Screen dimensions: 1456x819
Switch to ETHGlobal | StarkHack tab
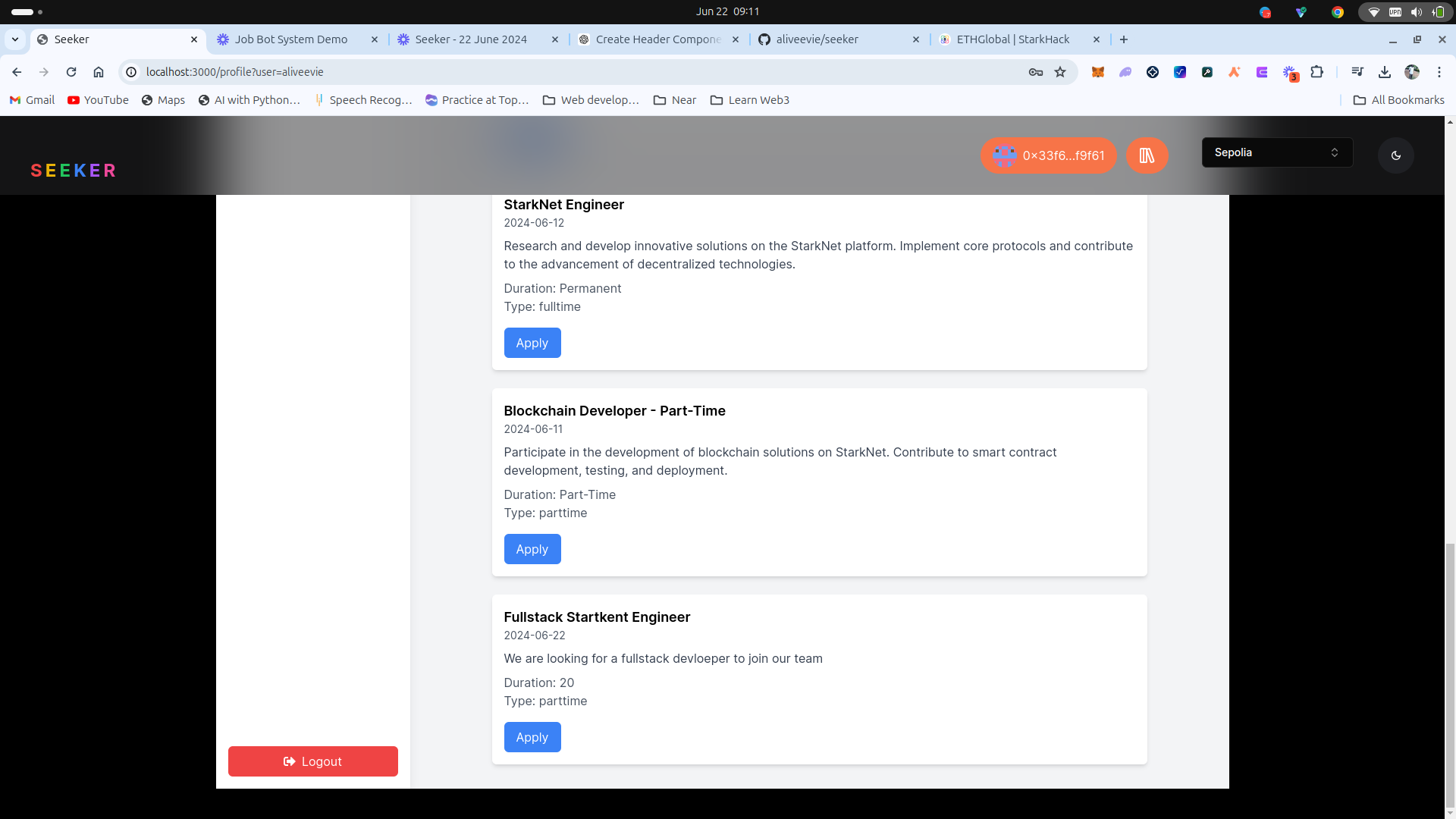coord(1012,39)
